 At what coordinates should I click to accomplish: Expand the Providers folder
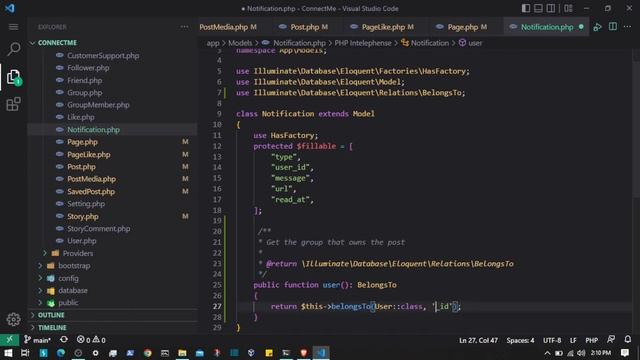[78, 253]
